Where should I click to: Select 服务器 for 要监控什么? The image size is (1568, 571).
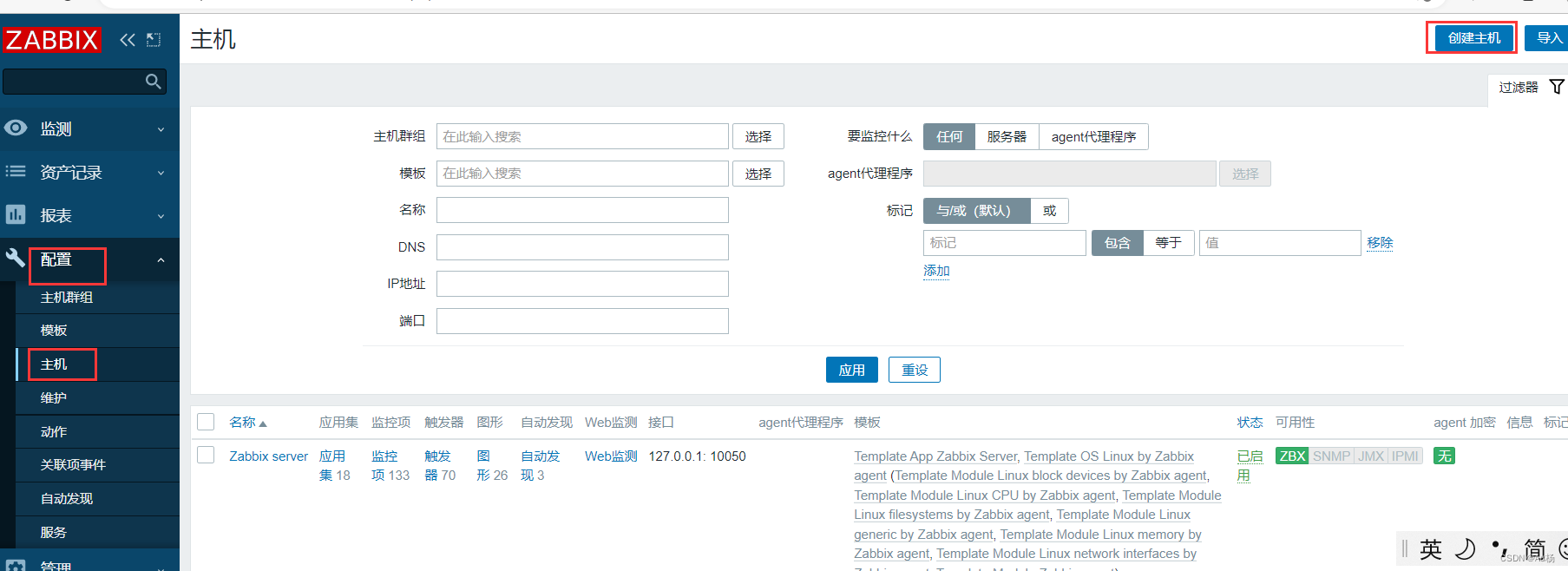click(x=1007, y=136)
